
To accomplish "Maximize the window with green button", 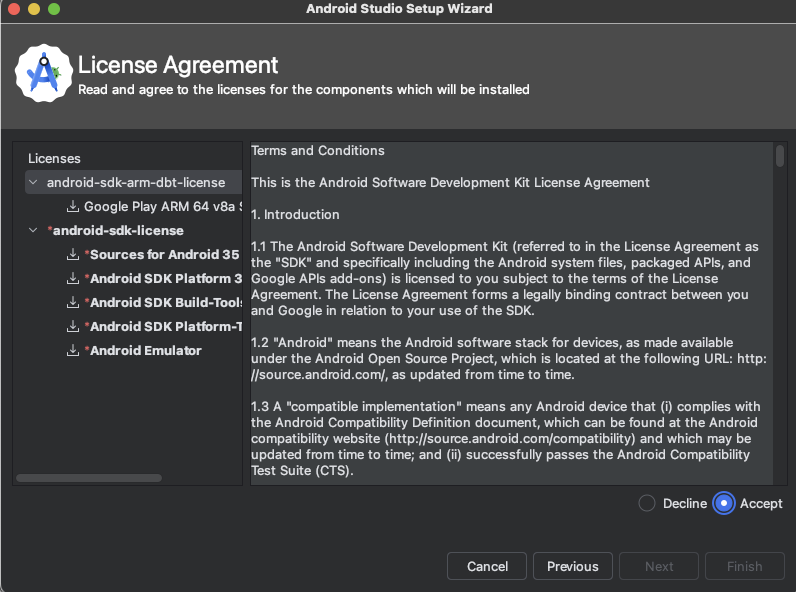I will 54,9.
